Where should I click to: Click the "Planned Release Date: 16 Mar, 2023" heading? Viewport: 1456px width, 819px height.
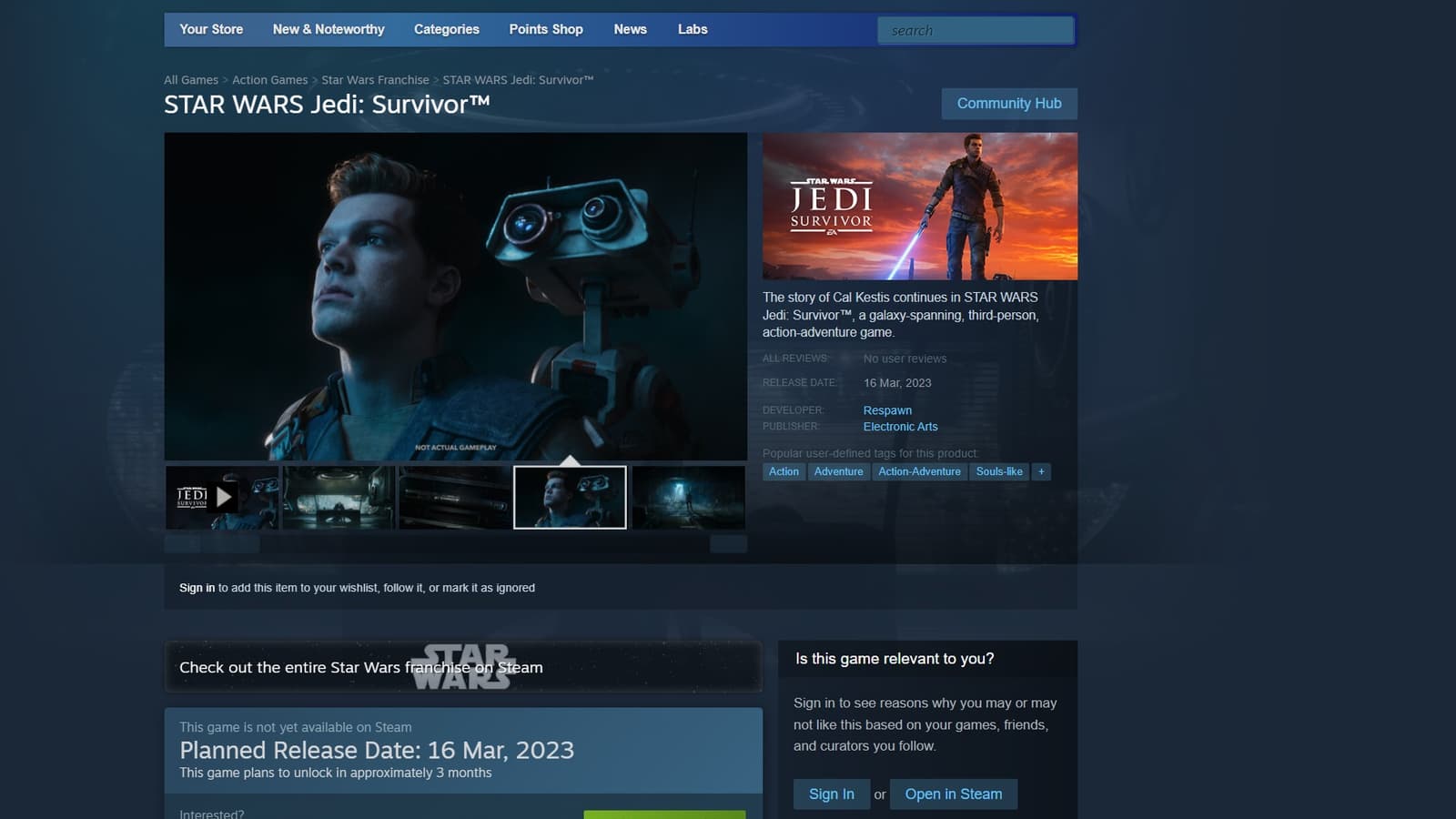tap(377, 750)
